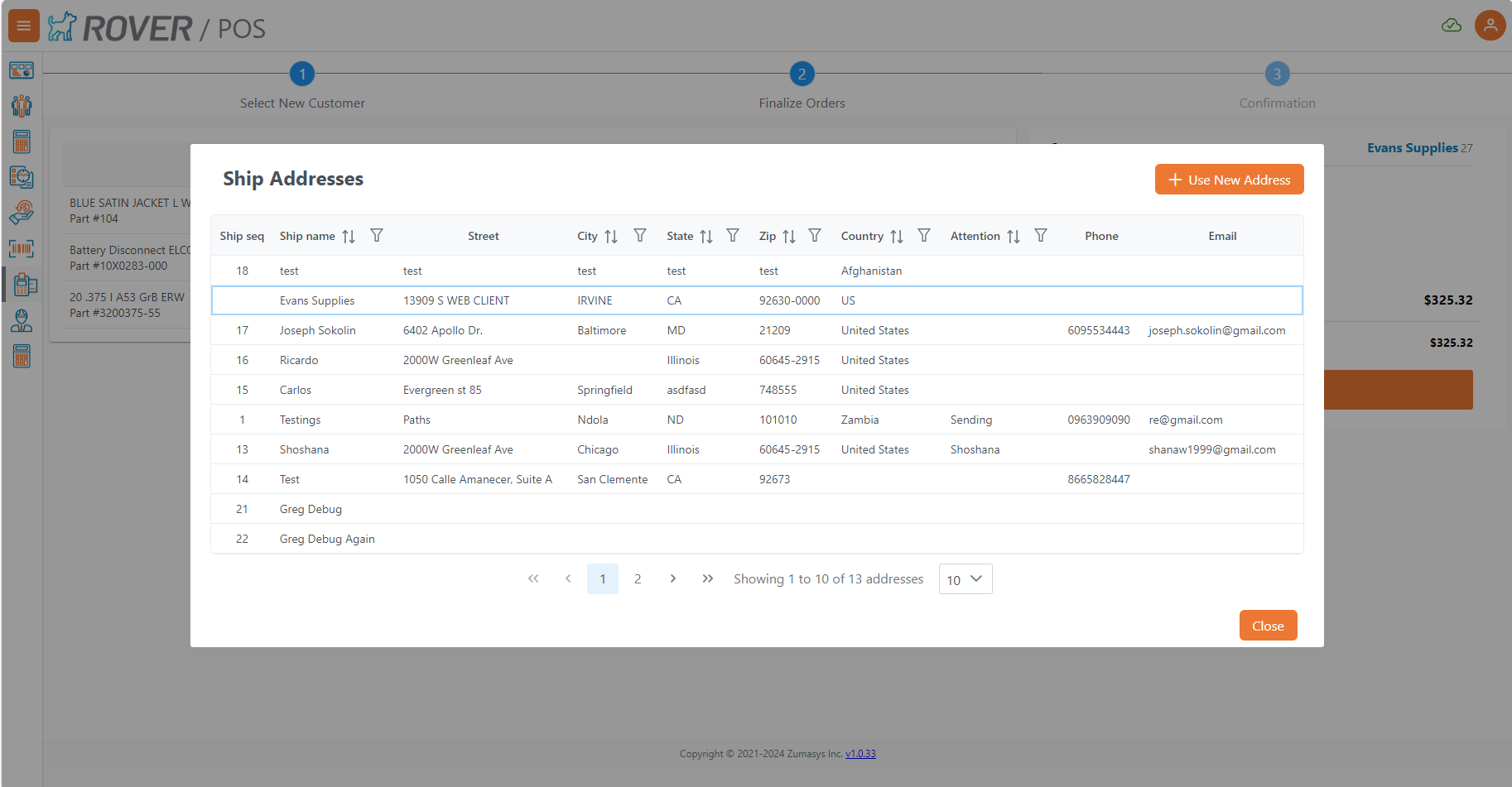Go to next page of addresses
1512x787 pixels.
pos(672,579)
